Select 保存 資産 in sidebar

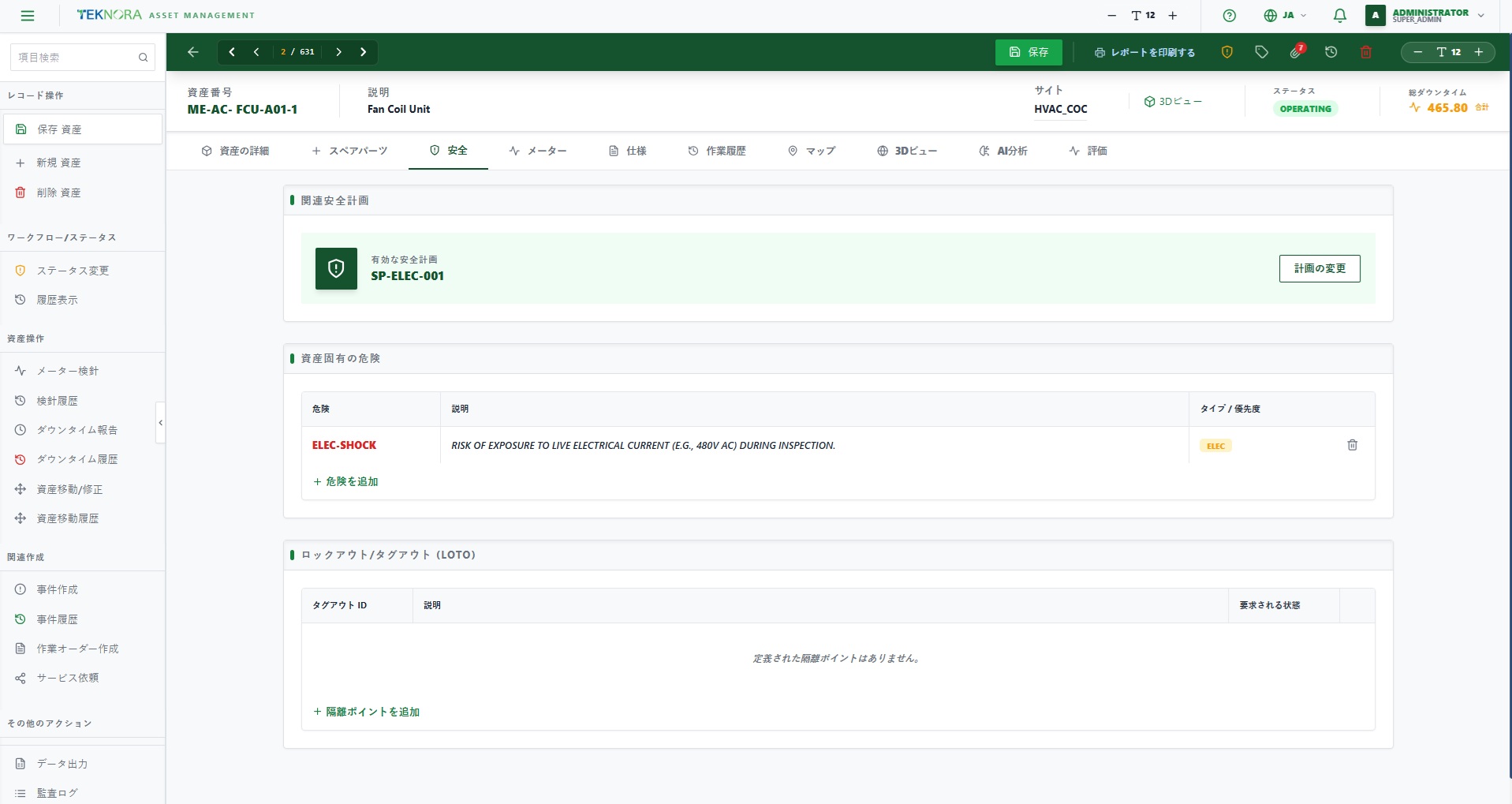click(82, 129)
